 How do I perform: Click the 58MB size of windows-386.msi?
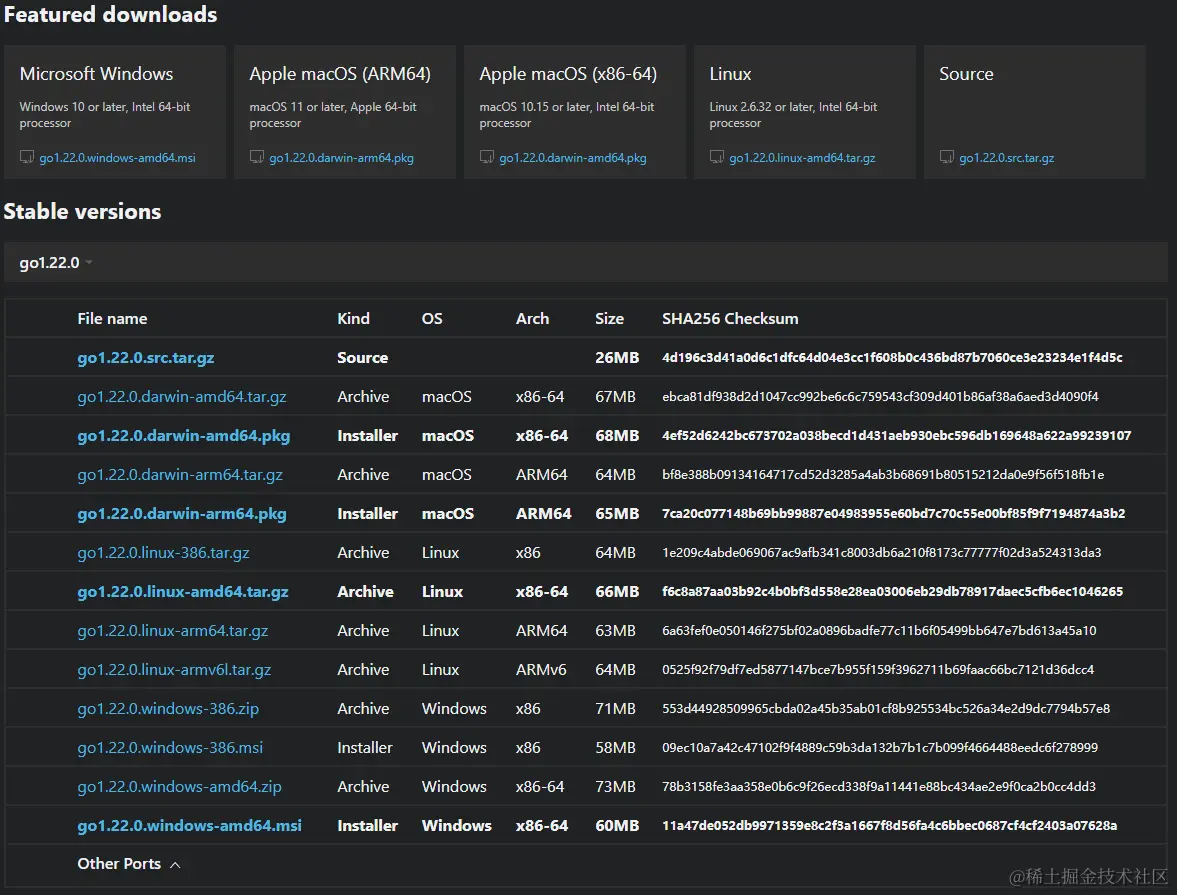(x=616, y=749)
